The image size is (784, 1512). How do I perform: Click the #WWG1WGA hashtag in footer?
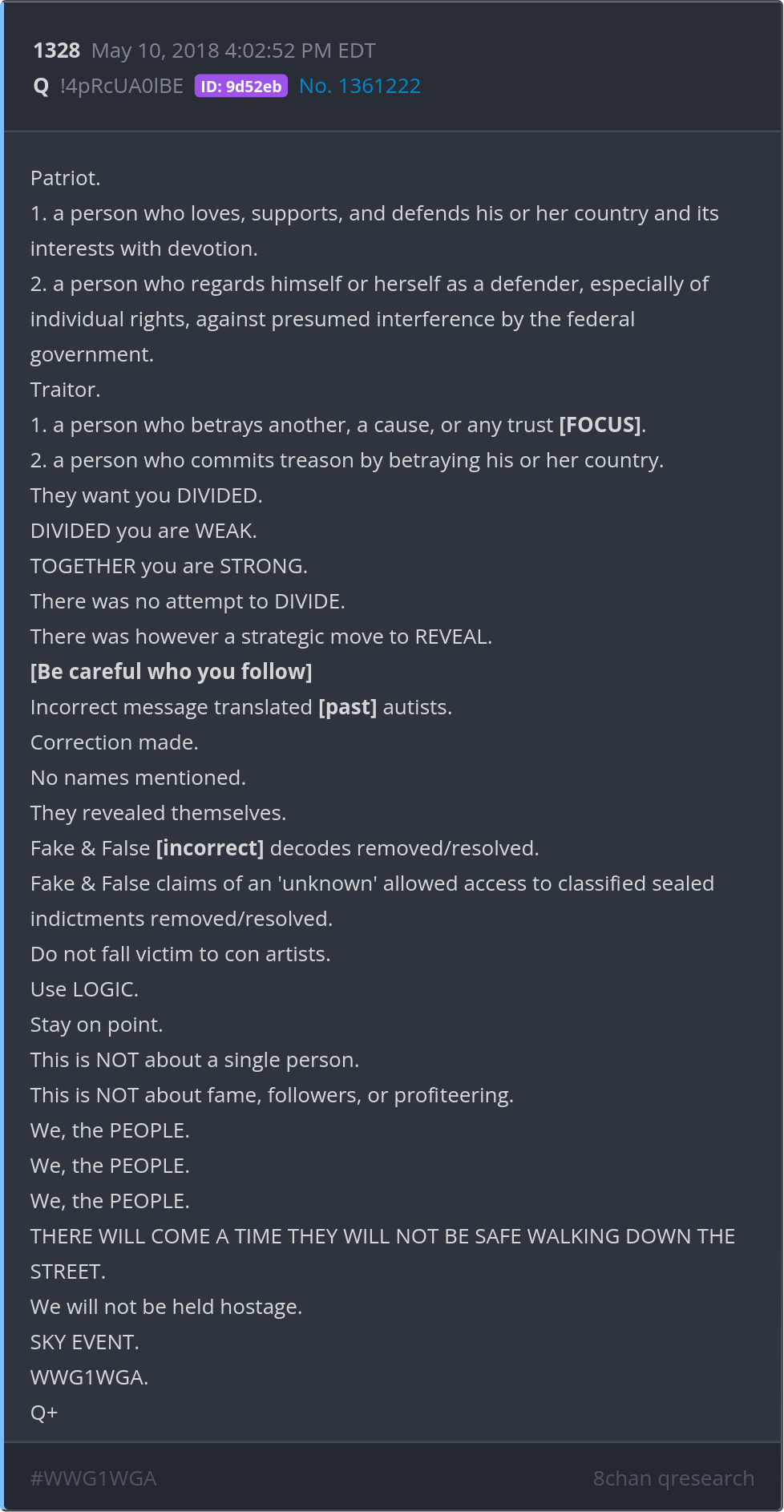93,1478
